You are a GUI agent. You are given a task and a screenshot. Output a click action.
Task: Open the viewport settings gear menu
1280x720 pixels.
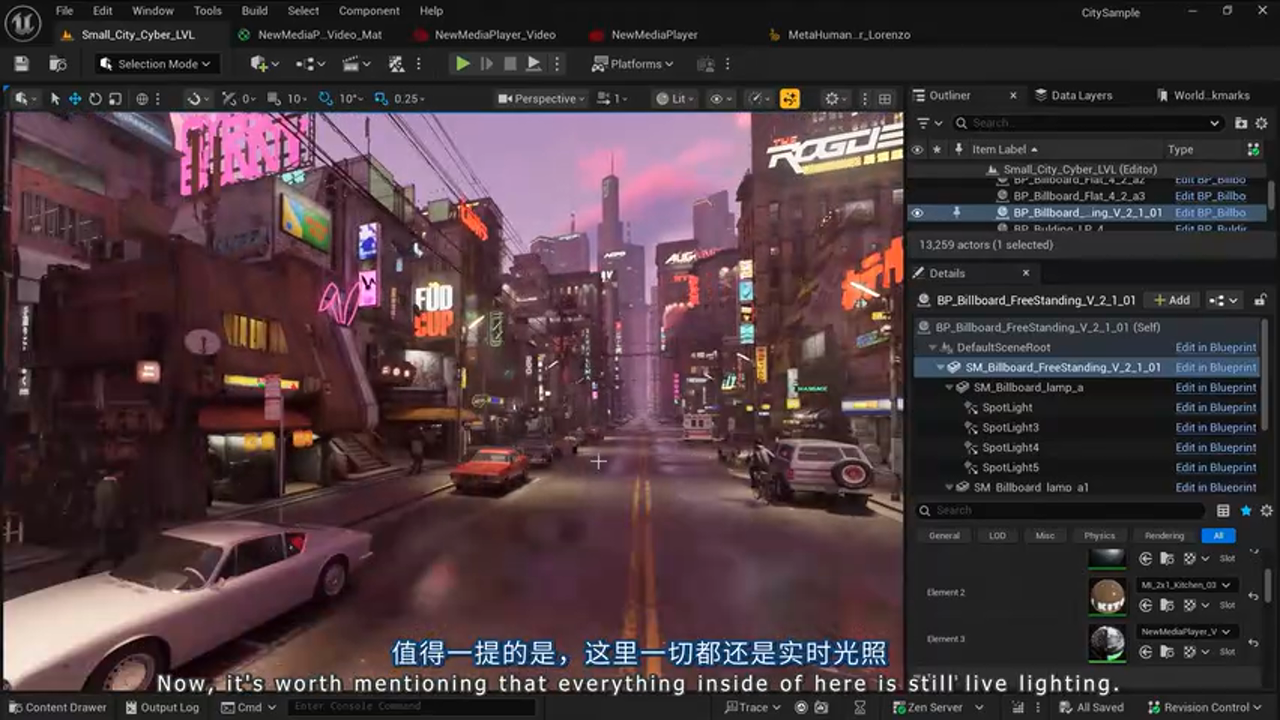[x=833, y=99]
